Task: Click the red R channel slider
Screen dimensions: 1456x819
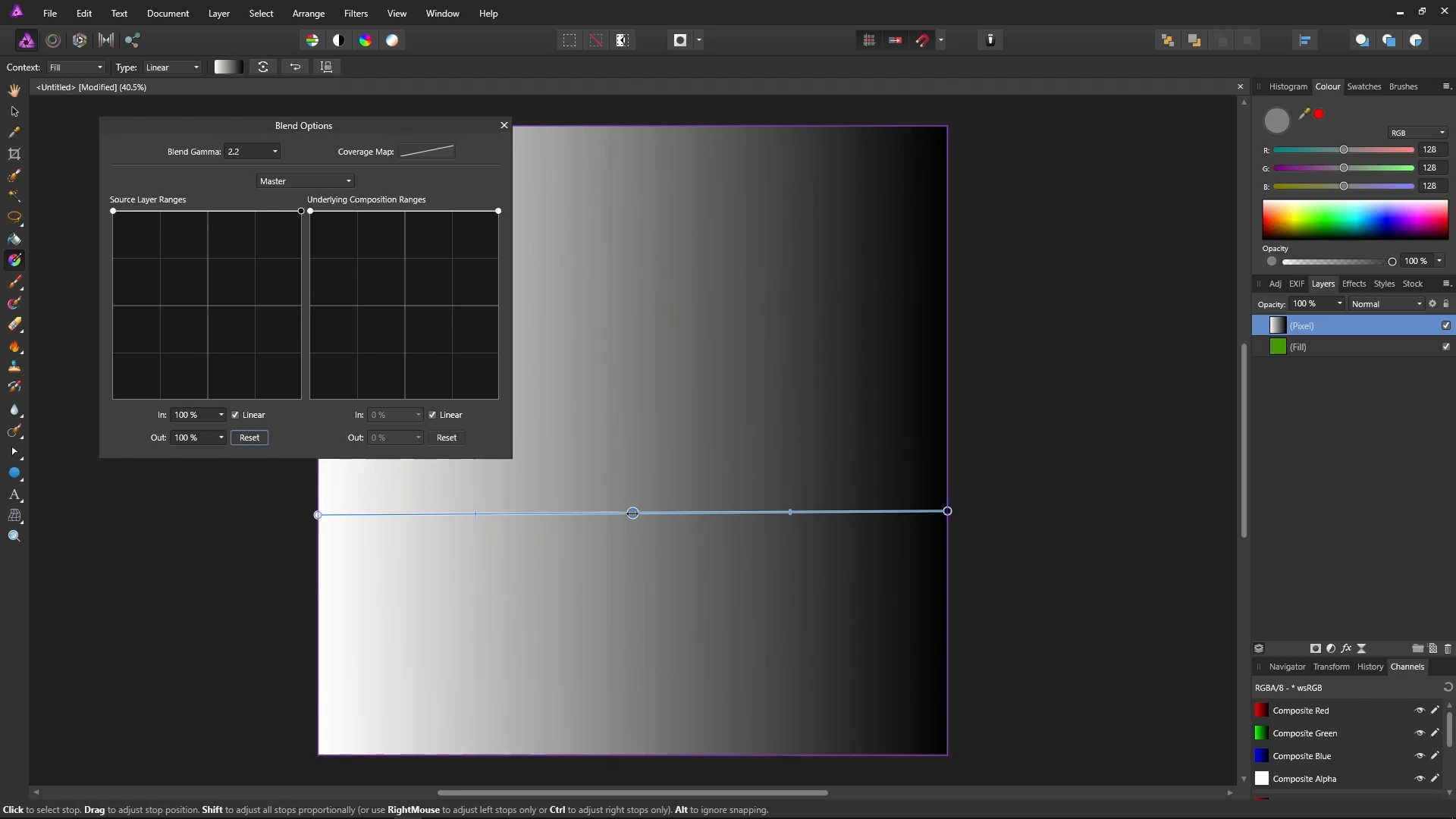Action: point(1343,150)
